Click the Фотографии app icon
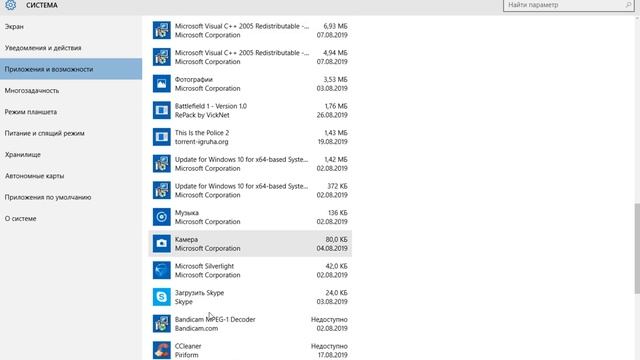 (x=162, y=84)
